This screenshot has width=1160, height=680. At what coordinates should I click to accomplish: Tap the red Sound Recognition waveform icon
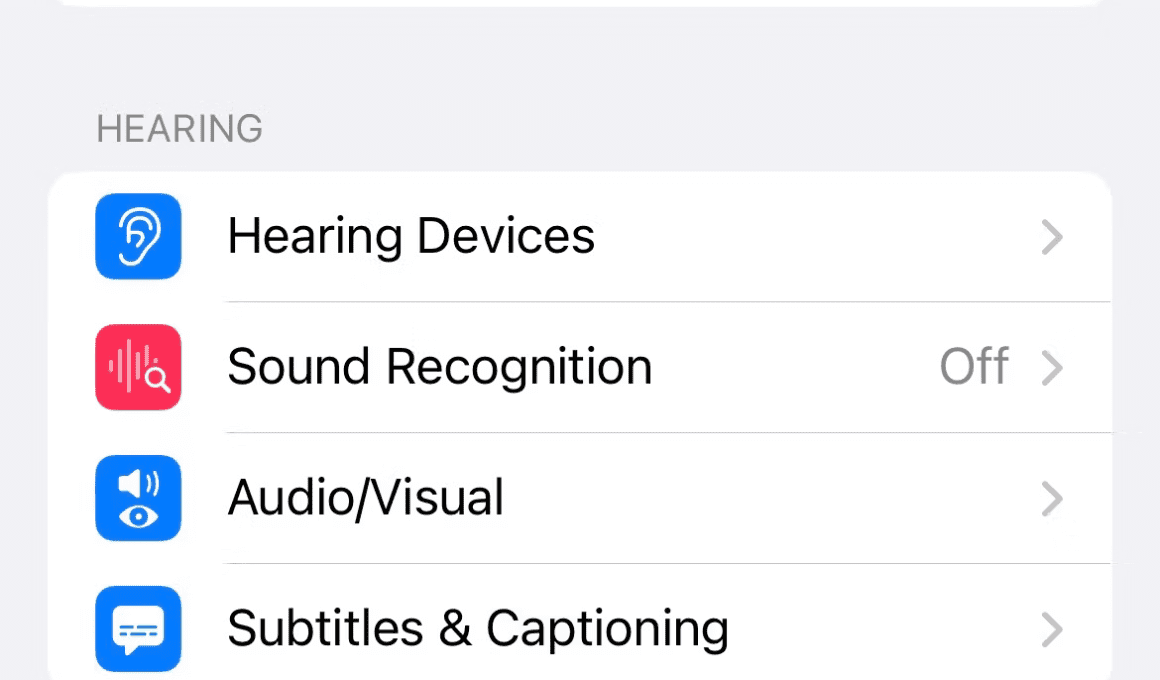[x=138, y=368]
